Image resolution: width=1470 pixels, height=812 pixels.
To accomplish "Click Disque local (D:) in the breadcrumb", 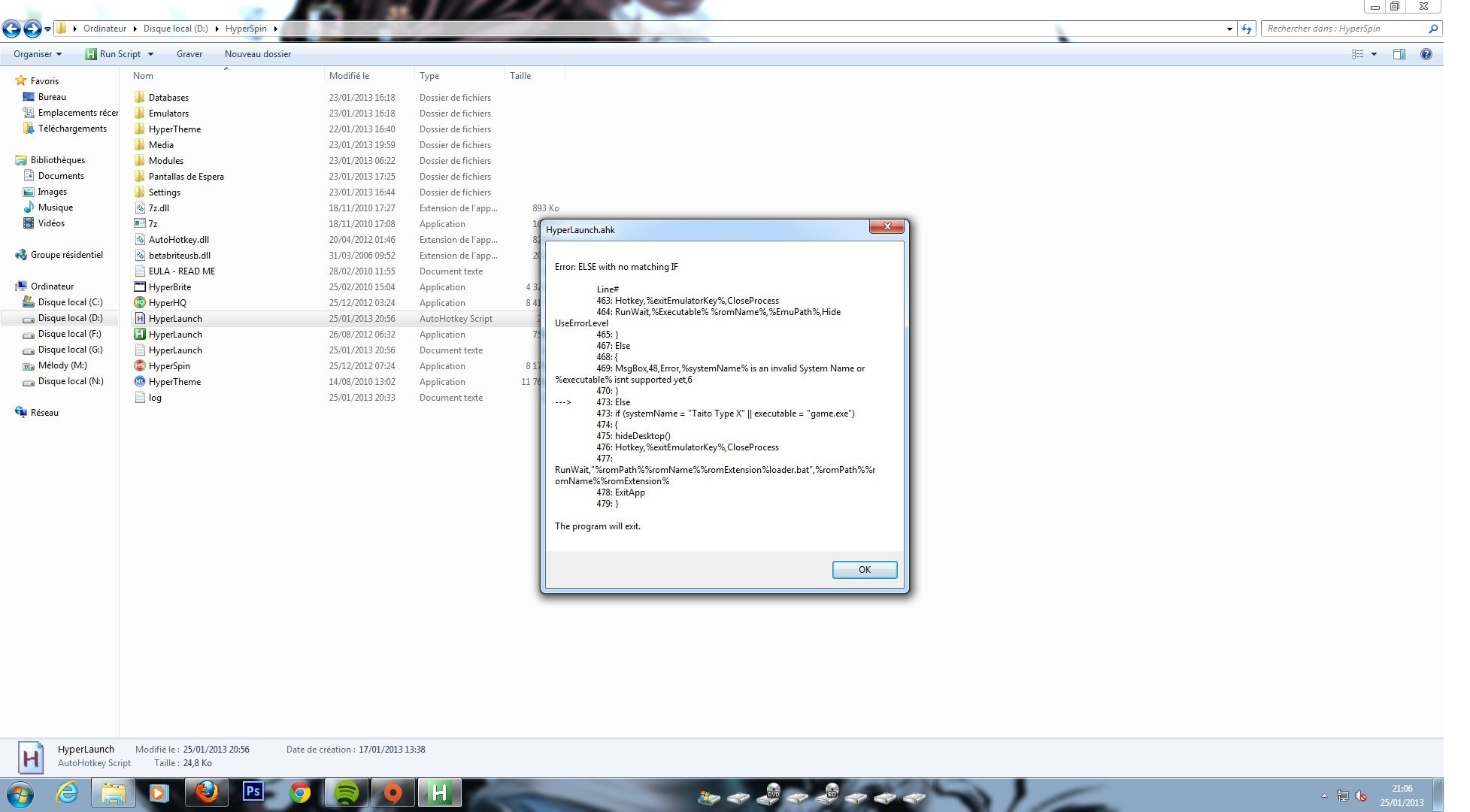I will 175,29.
